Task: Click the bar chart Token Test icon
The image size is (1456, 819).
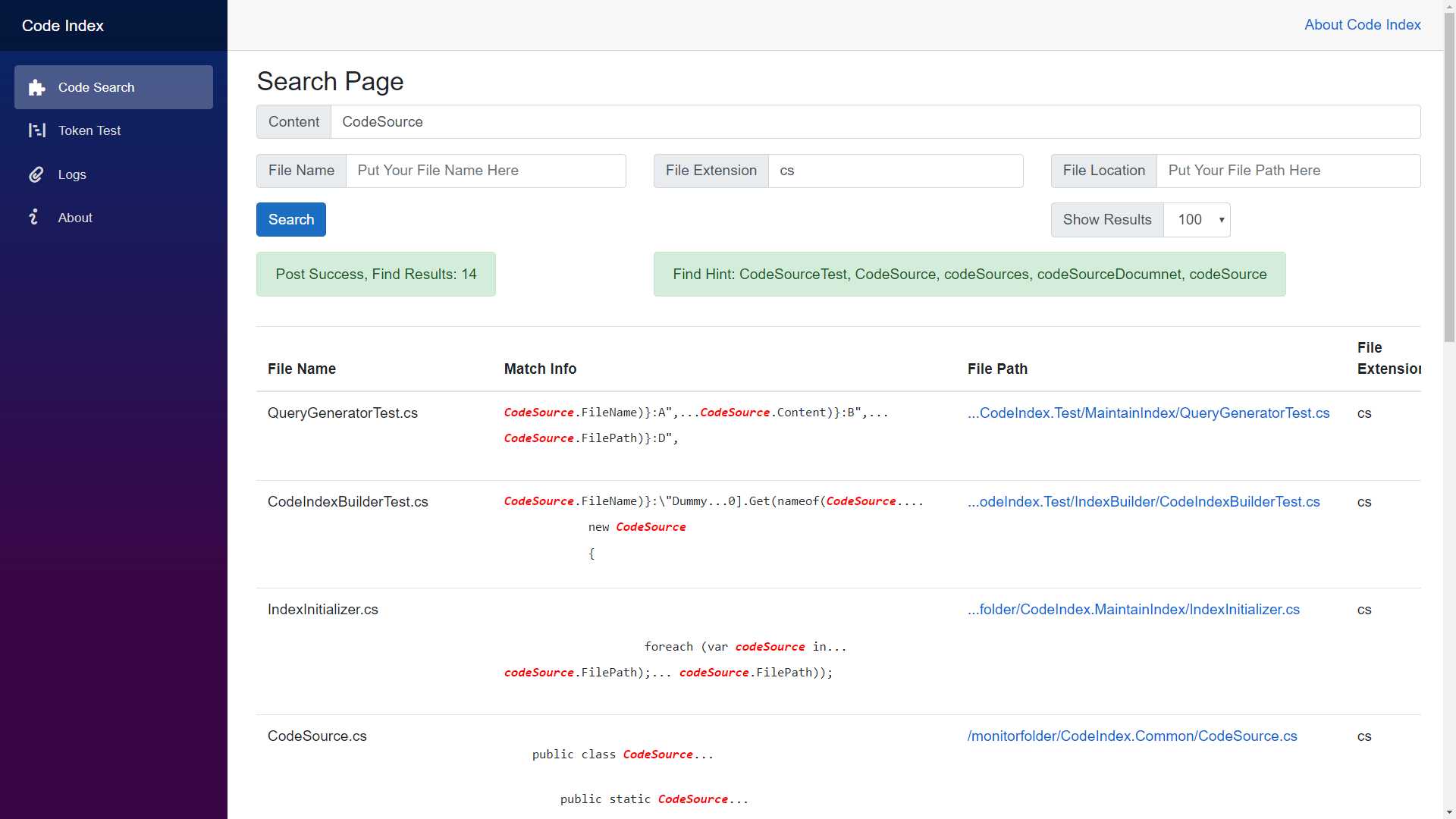Action: 36,130
